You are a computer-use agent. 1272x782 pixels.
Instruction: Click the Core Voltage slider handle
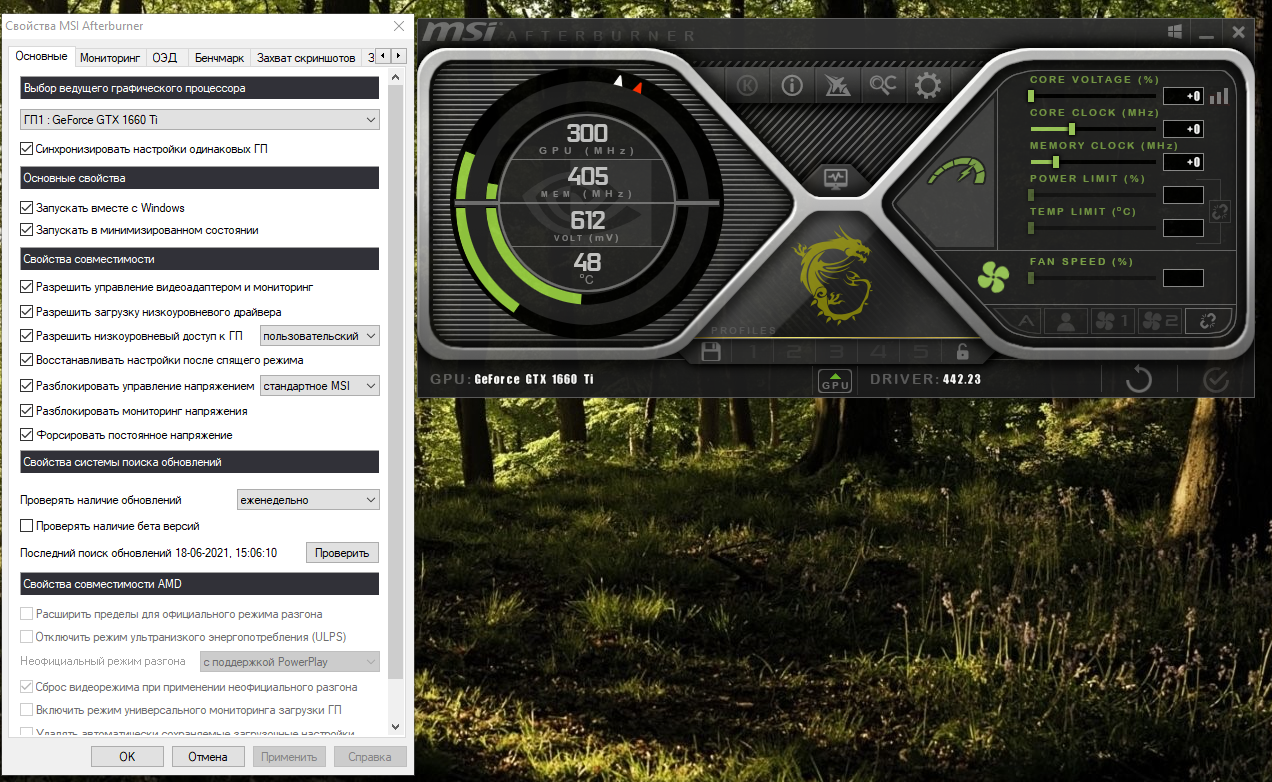tap(1031, 96)
